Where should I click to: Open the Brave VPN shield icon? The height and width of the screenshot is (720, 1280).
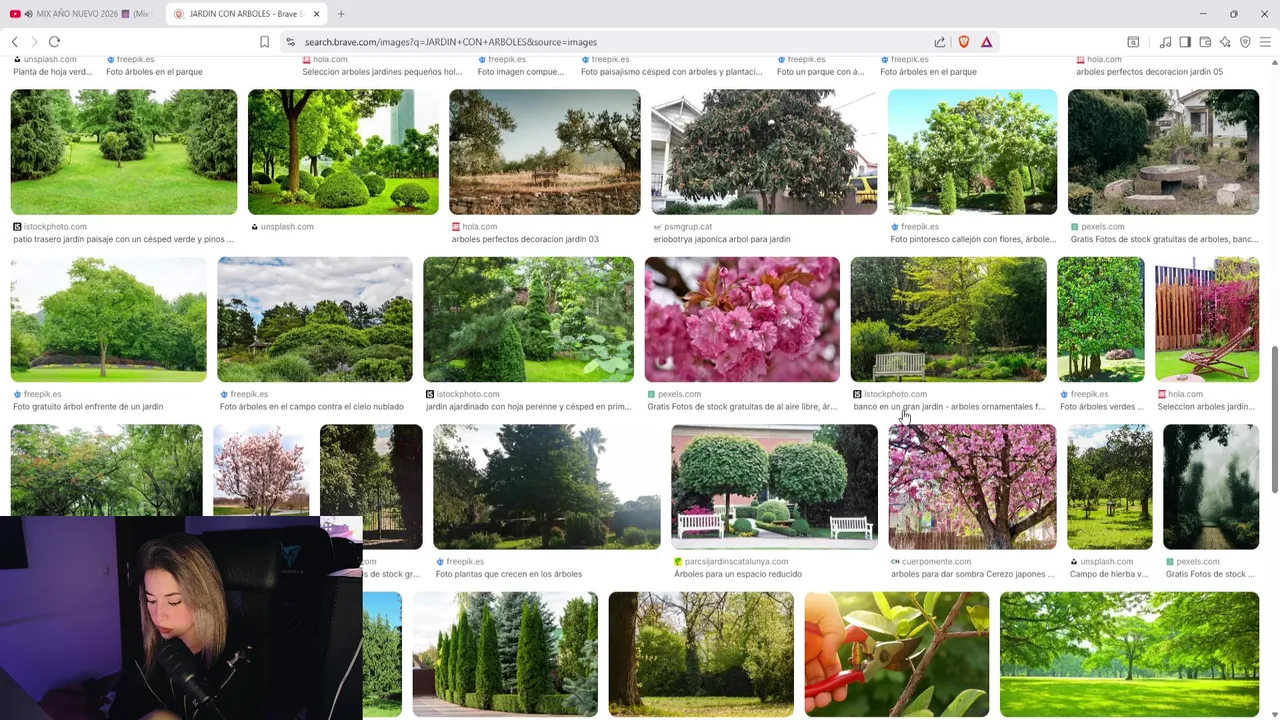point(1245,42)
